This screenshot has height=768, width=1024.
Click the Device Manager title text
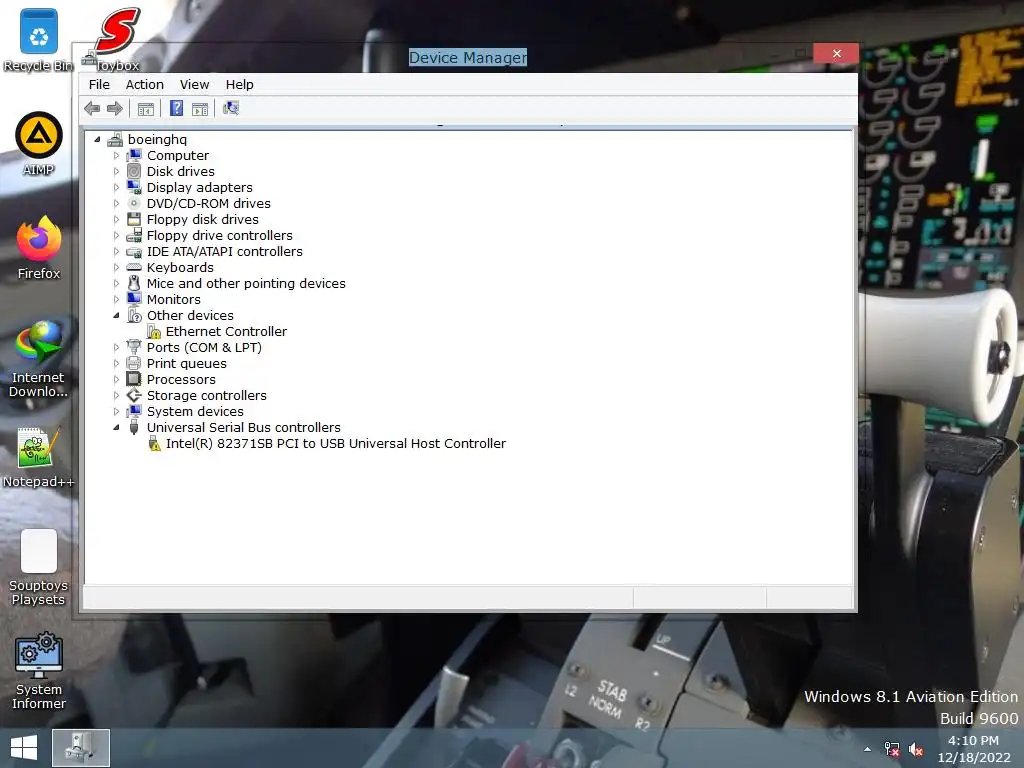(x=468, y=57)
